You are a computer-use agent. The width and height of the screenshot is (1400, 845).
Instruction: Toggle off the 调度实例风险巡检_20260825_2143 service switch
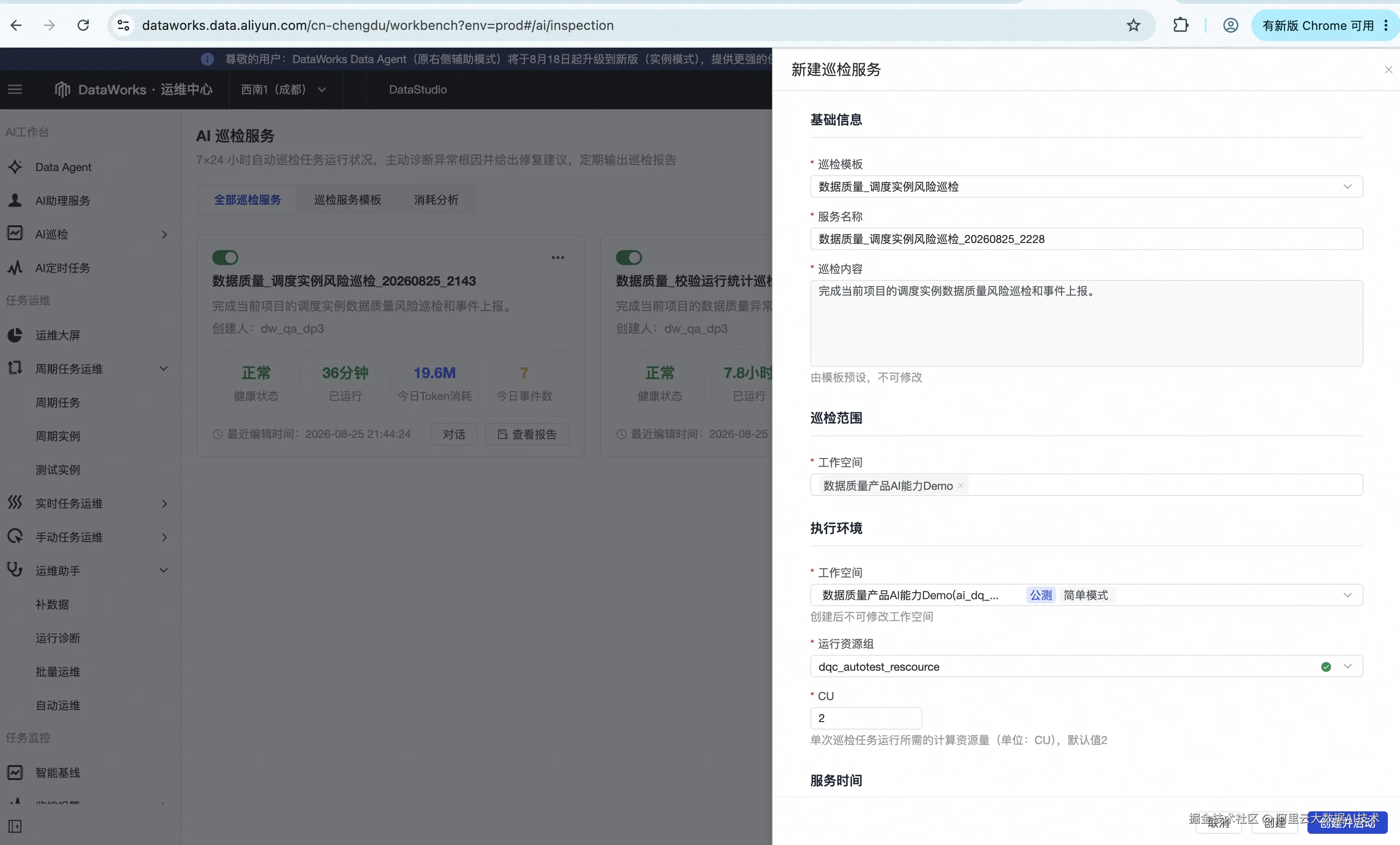225,258
